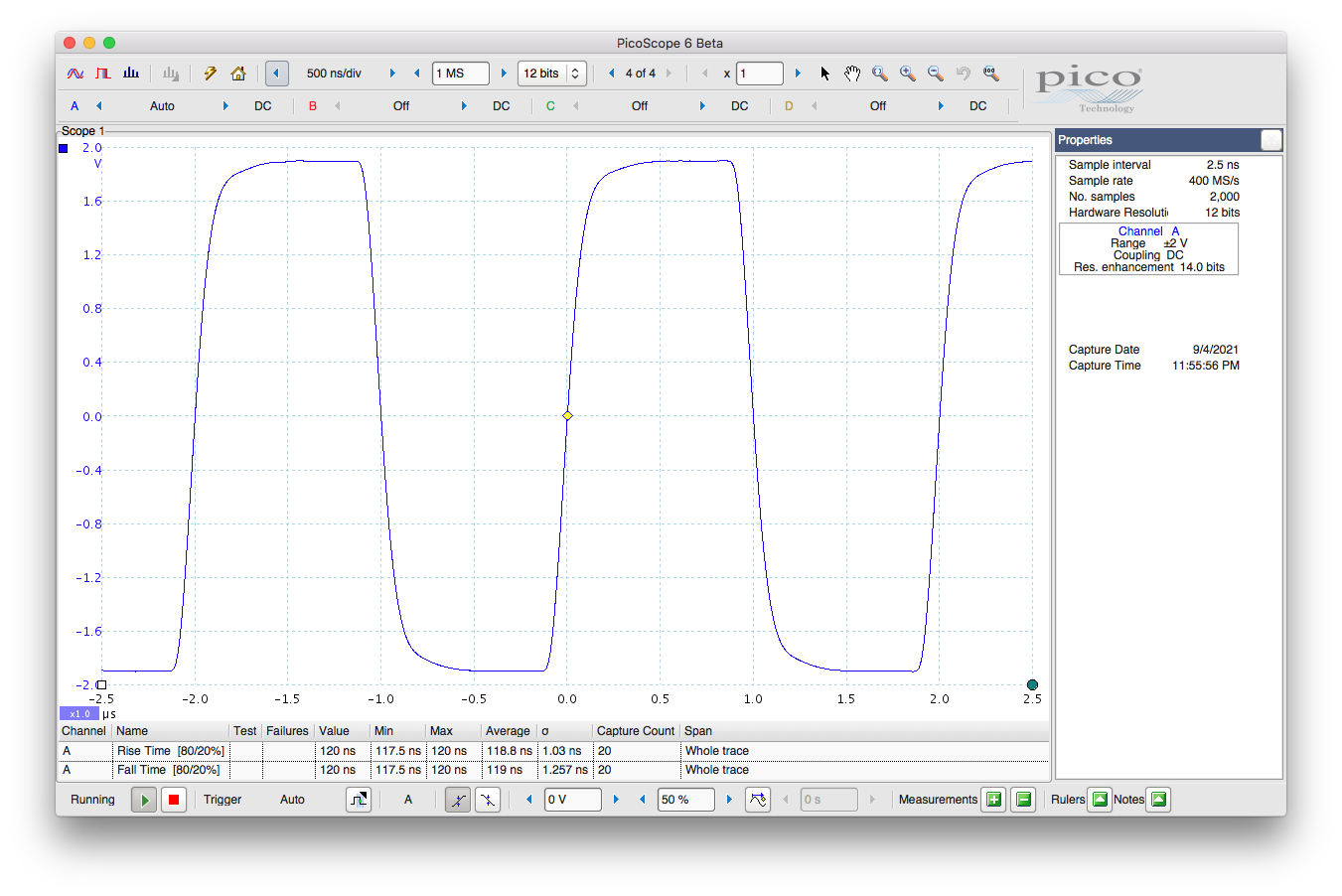Switch to Persistence mode icon

click(x=103, y=74)
